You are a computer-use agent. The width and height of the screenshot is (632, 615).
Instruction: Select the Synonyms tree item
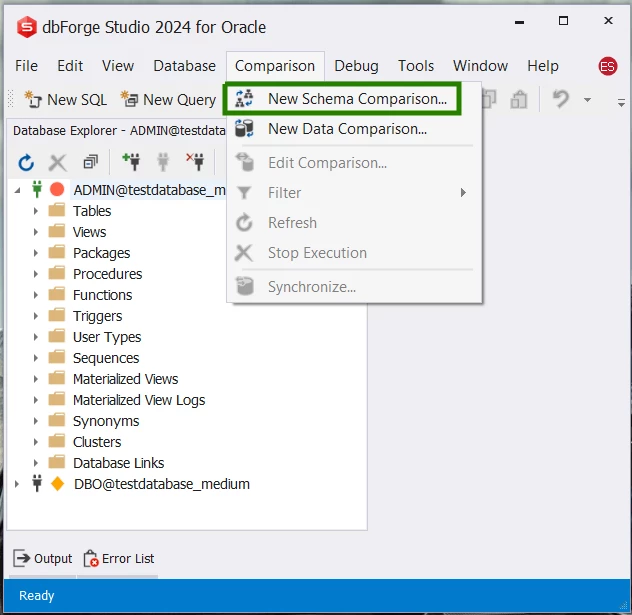pos(106,421)
